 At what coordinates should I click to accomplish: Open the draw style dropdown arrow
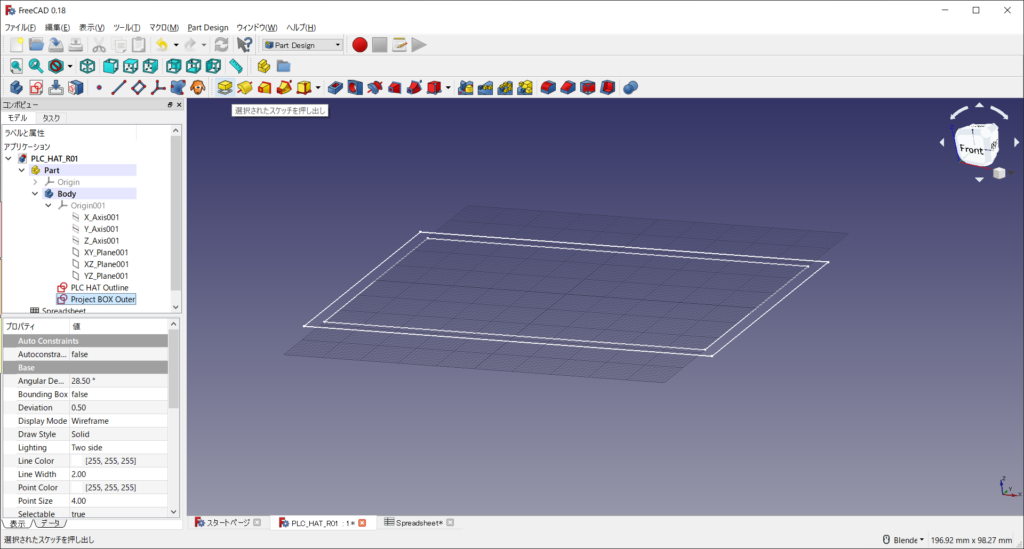(x=70, y=66)
